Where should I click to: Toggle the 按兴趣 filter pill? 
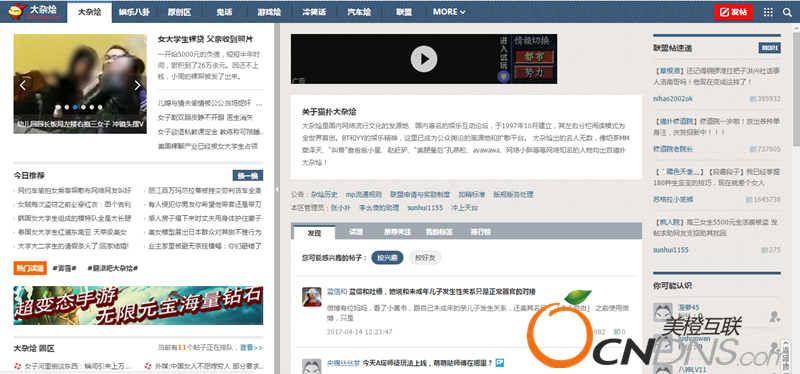coord(387,258)
